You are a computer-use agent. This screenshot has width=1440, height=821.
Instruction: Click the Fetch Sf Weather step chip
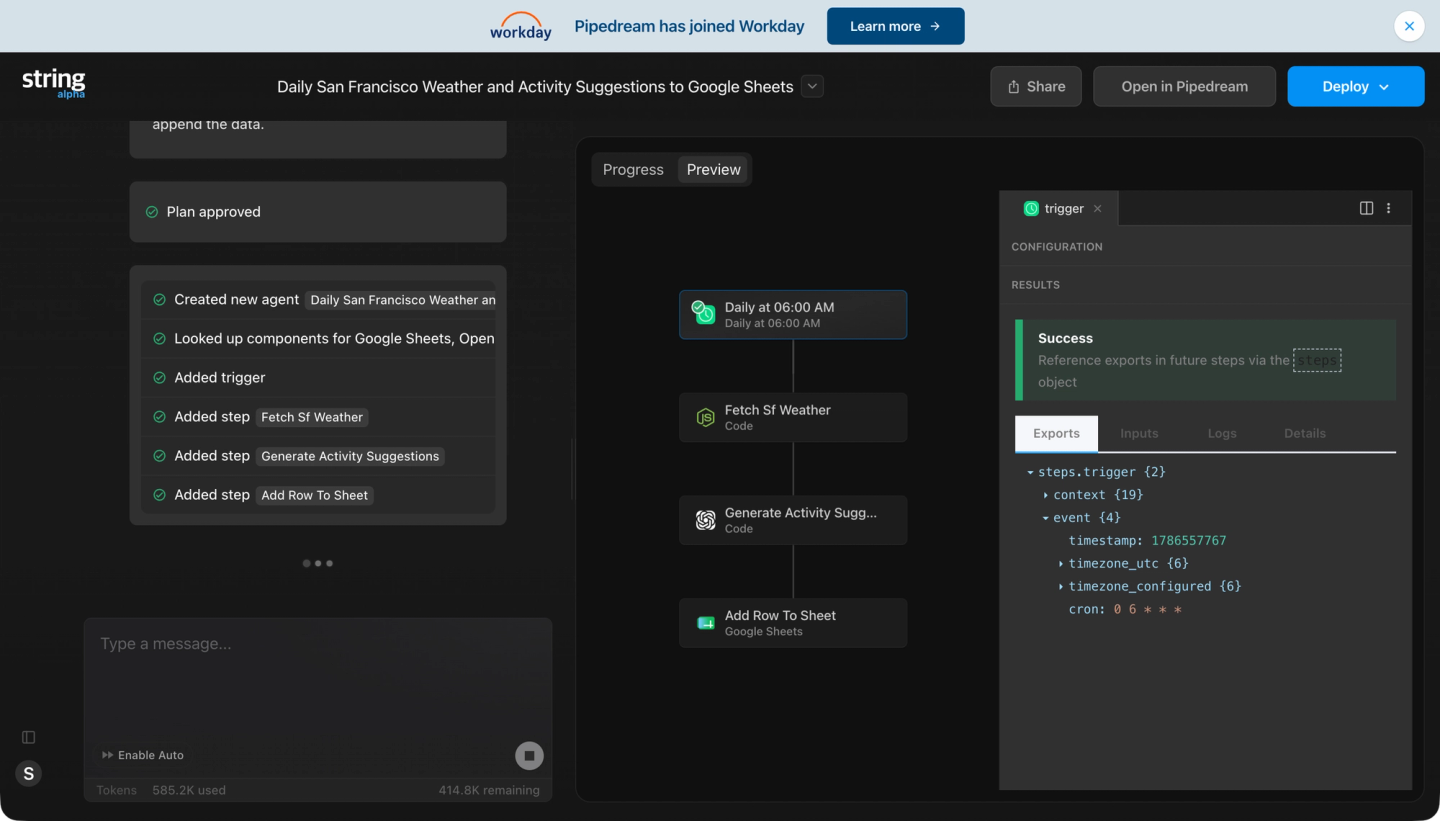pos(312,417)
